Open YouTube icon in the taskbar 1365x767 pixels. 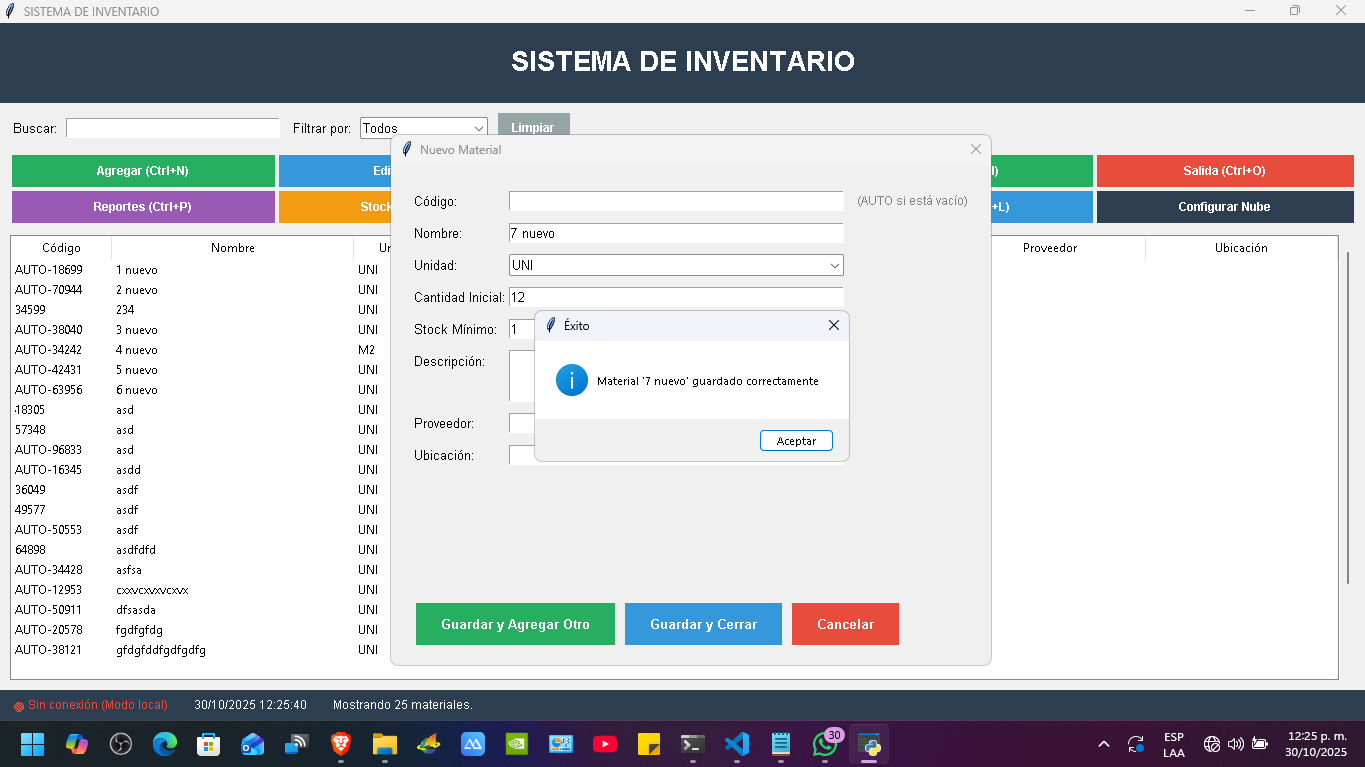604,744
